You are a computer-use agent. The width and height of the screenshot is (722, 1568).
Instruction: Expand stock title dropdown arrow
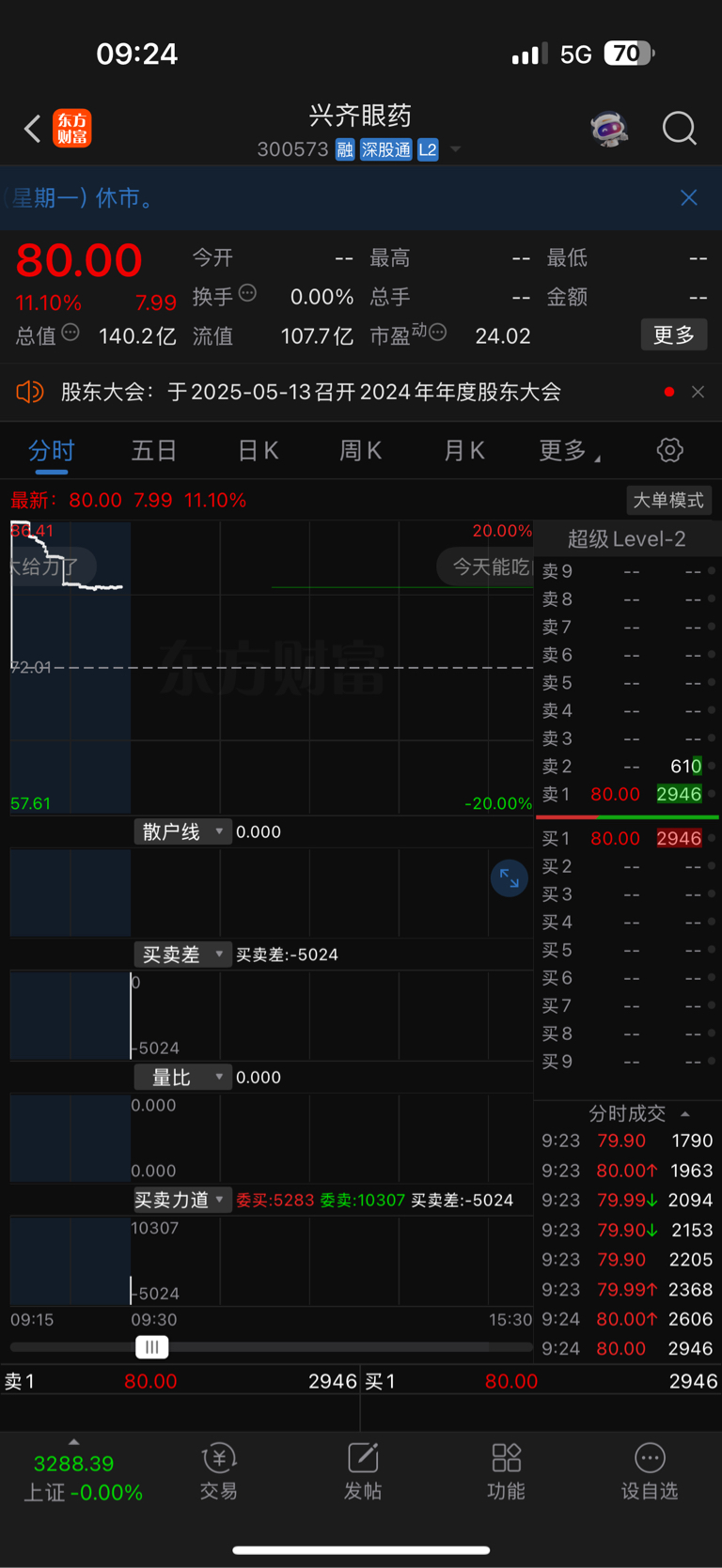coord(456,149)
